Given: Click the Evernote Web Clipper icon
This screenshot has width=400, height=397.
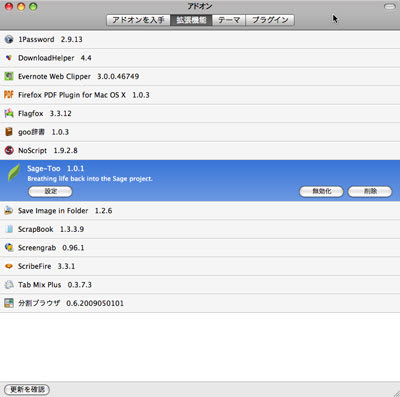Looking at the screenshot, I should coord(9,76).
